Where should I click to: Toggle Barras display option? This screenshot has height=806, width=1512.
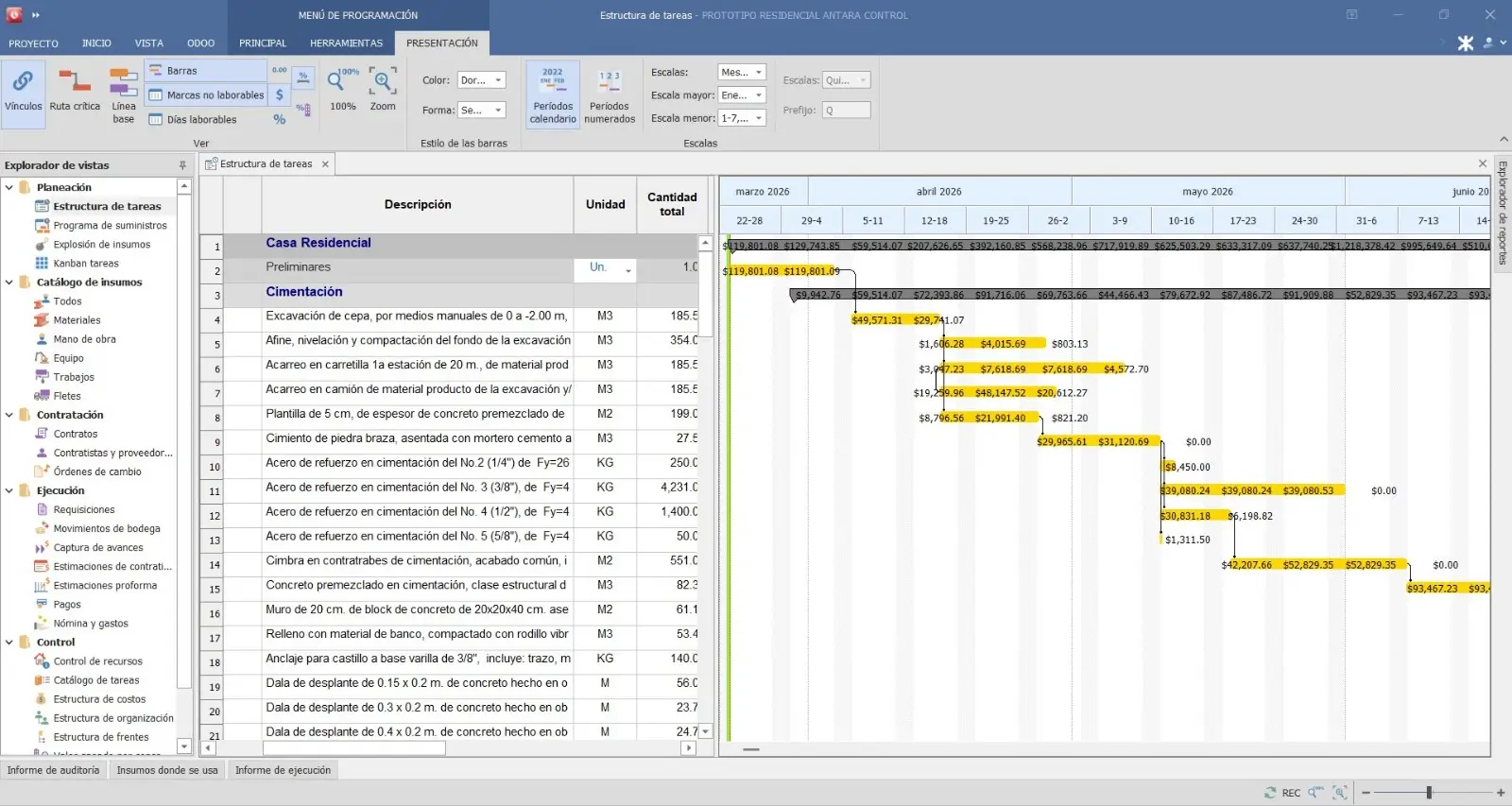coord(205,71)
